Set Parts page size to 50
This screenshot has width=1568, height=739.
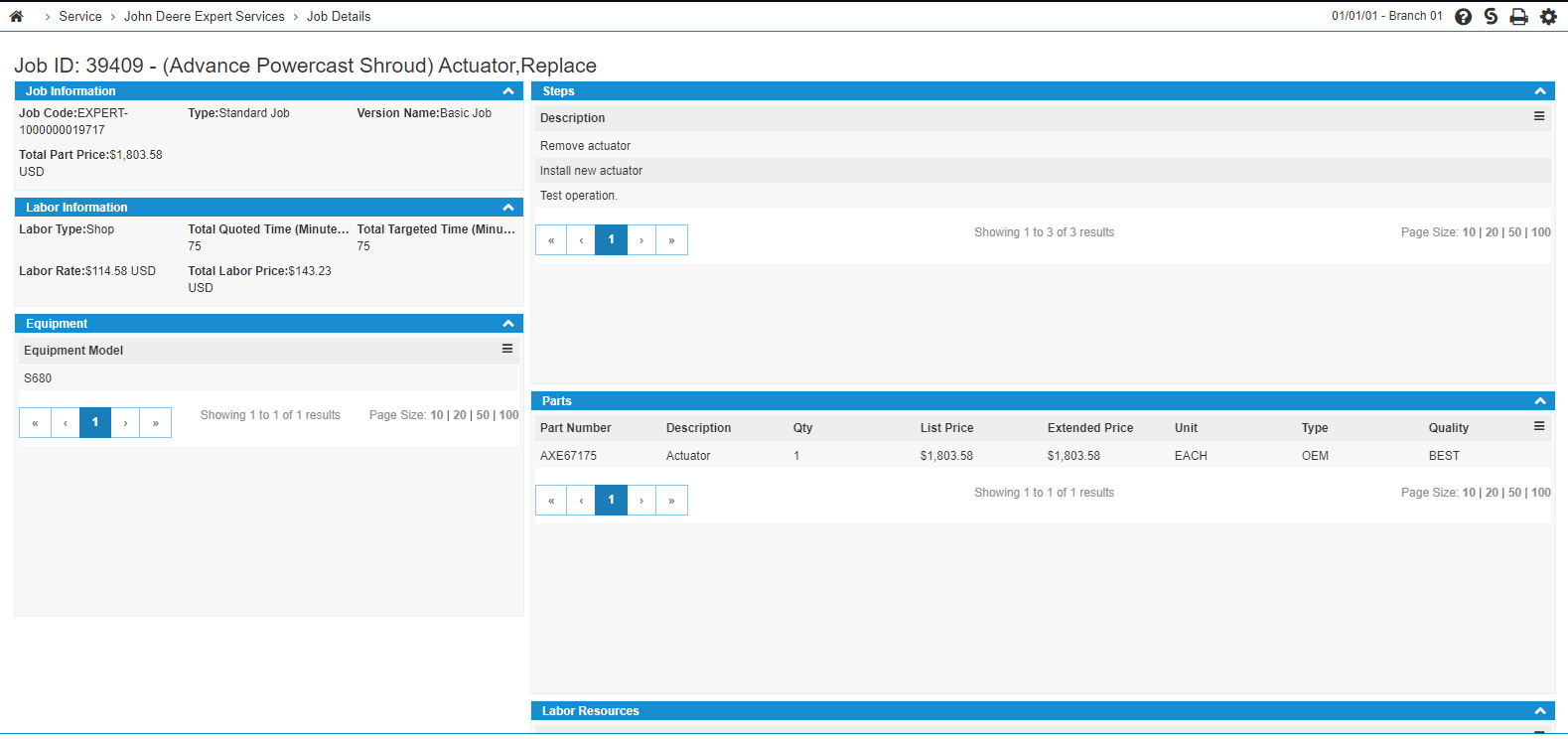pos(1514,493)
